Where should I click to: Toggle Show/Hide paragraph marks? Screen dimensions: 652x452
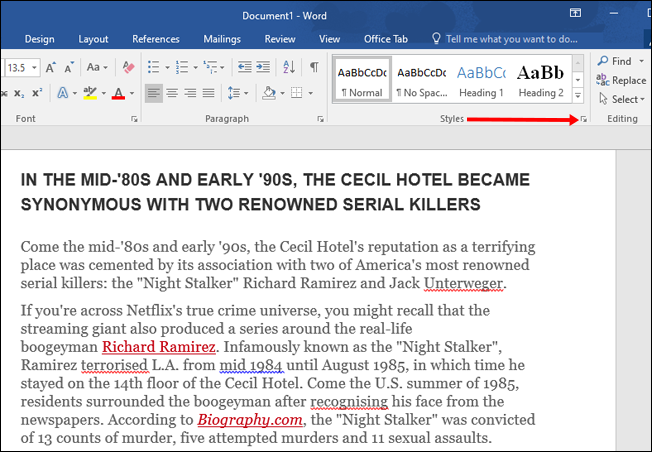[314, 67]
